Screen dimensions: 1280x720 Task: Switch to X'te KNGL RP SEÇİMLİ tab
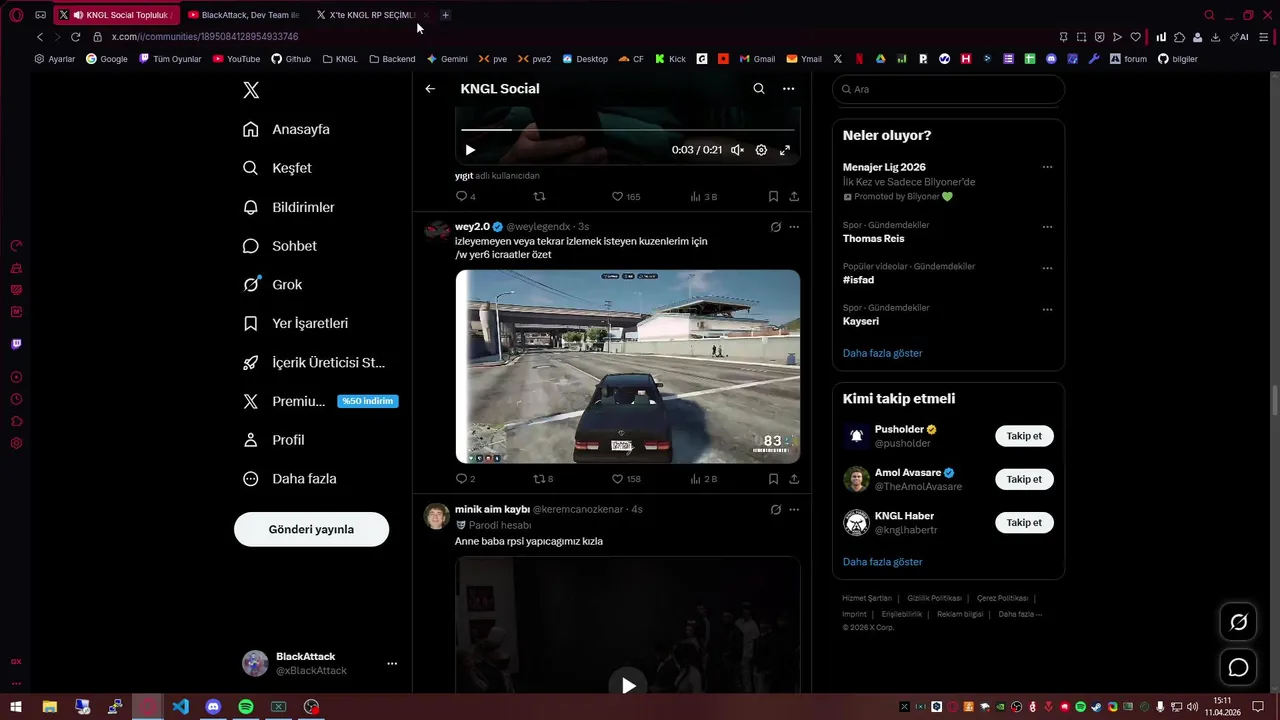coord(371,15)
